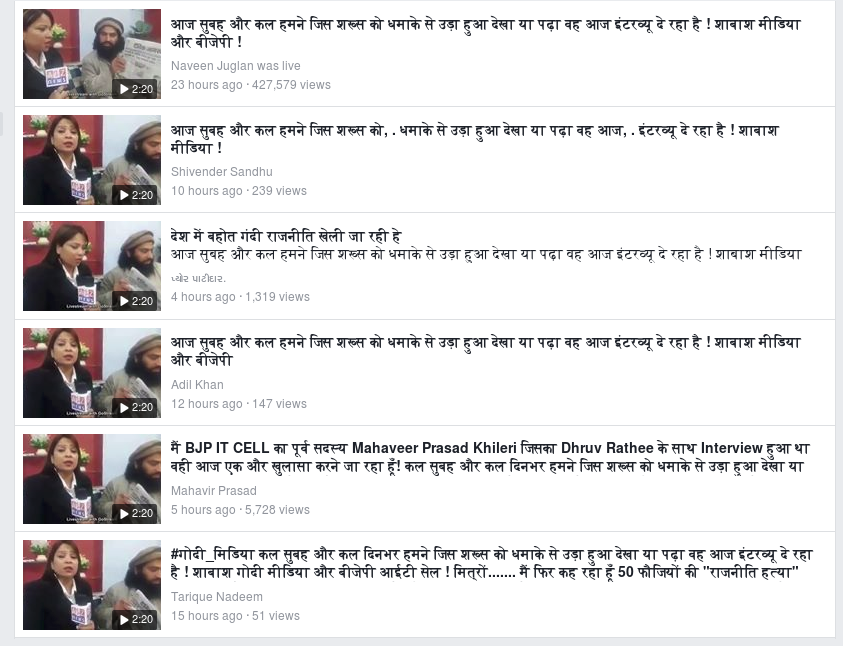The height and width of the screenshot is (646, 843).
Task: Open the title of the 239 views video
Action: pyautogui.click(x=474, y=139)
